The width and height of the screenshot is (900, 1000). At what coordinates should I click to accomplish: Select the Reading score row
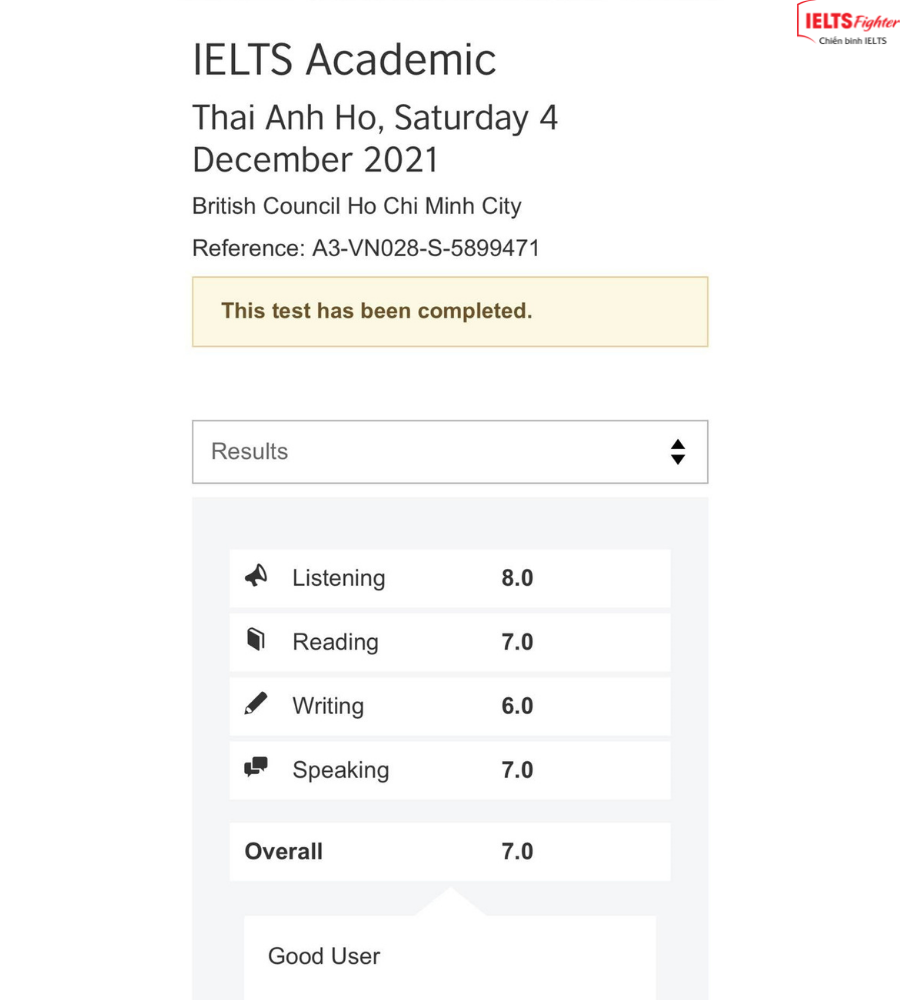[x=449, y=642]
